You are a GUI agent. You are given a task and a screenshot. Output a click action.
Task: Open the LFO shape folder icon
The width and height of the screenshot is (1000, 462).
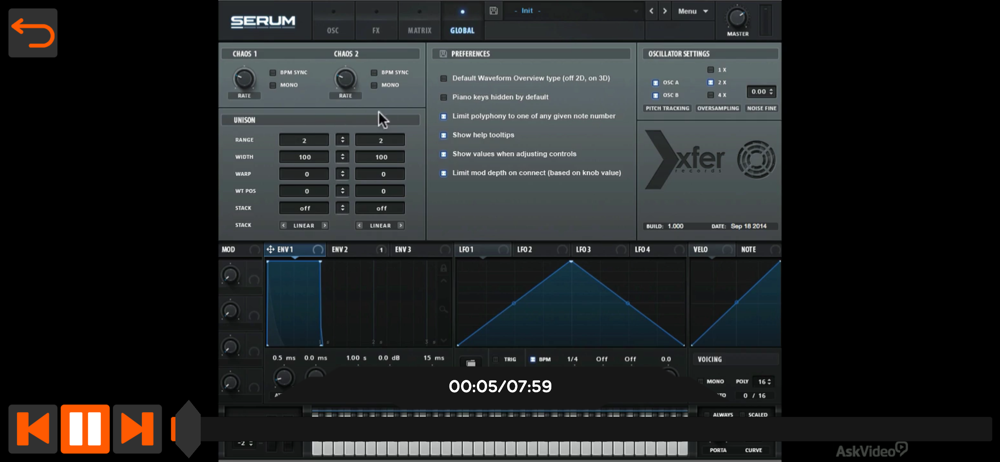[x=471, y=362]
